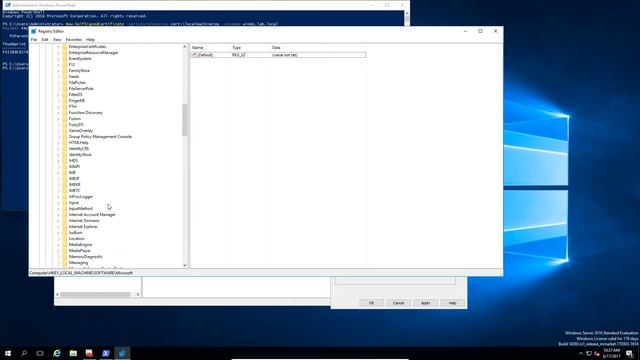Click the FilePicker folder icon
The image size is (640, 360).
64,82
